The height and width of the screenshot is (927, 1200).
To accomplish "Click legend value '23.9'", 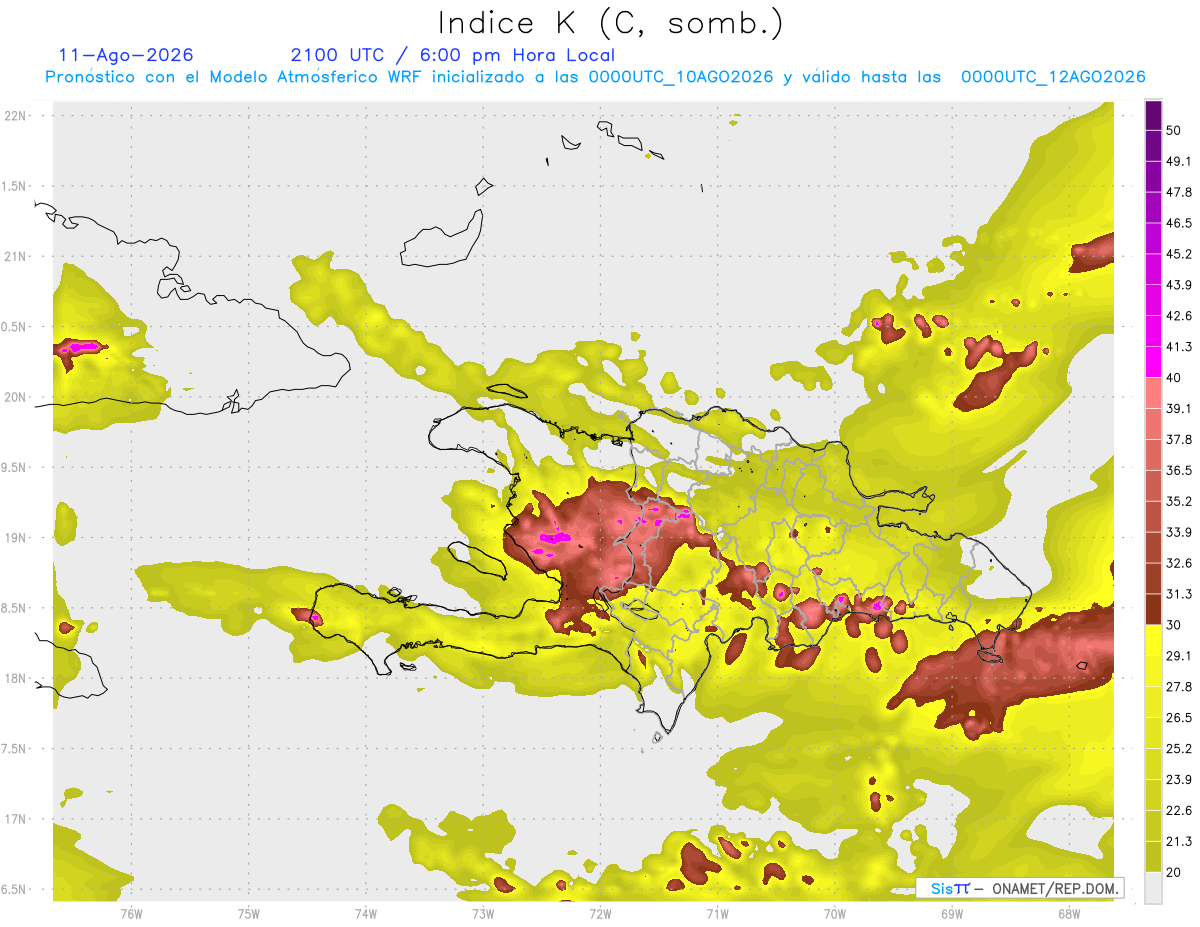I will [x=1179, y=780].
